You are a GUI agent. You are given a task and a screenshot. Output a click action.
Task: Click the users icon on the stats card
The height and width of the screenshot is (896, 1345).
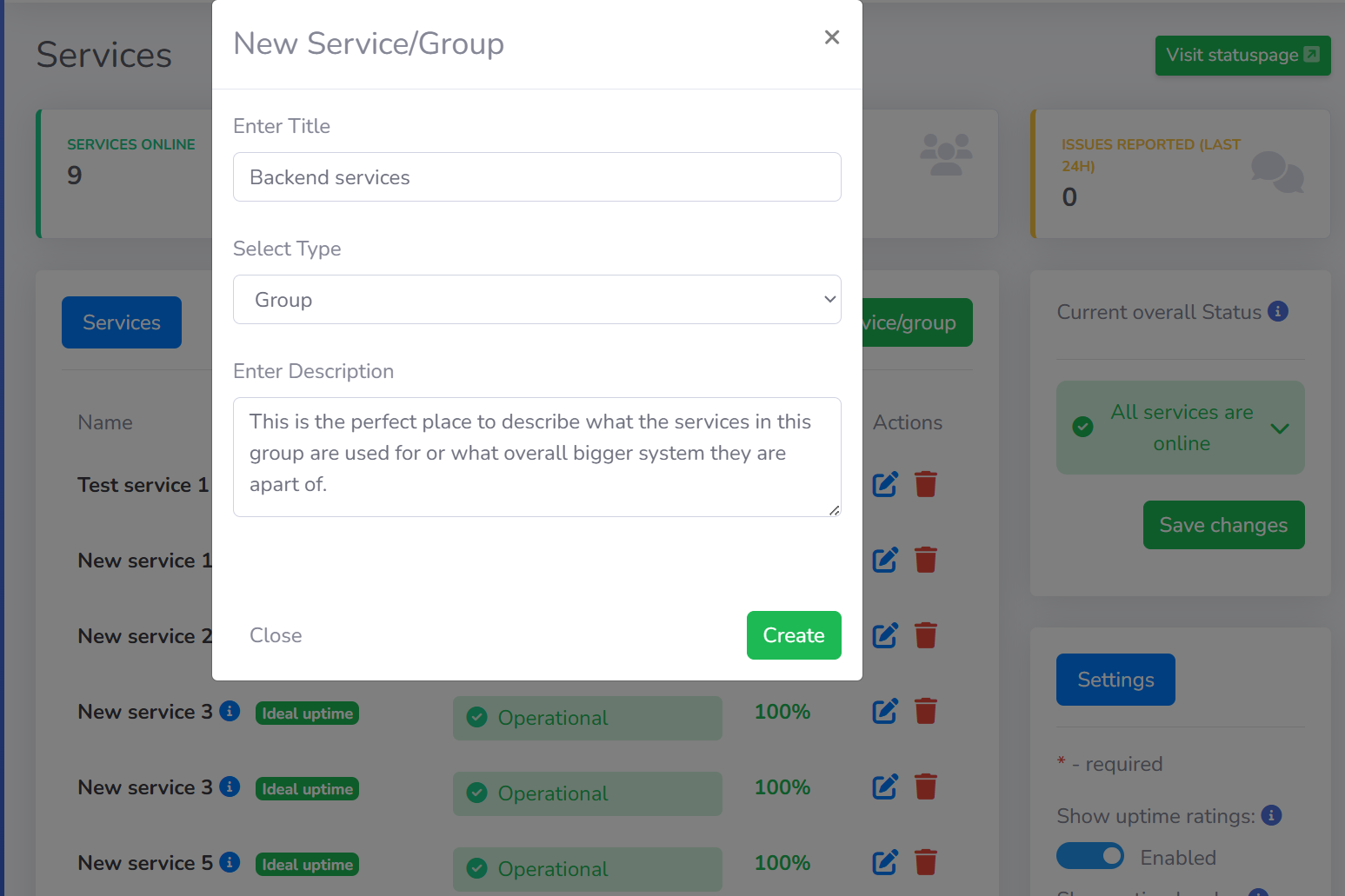946,154
